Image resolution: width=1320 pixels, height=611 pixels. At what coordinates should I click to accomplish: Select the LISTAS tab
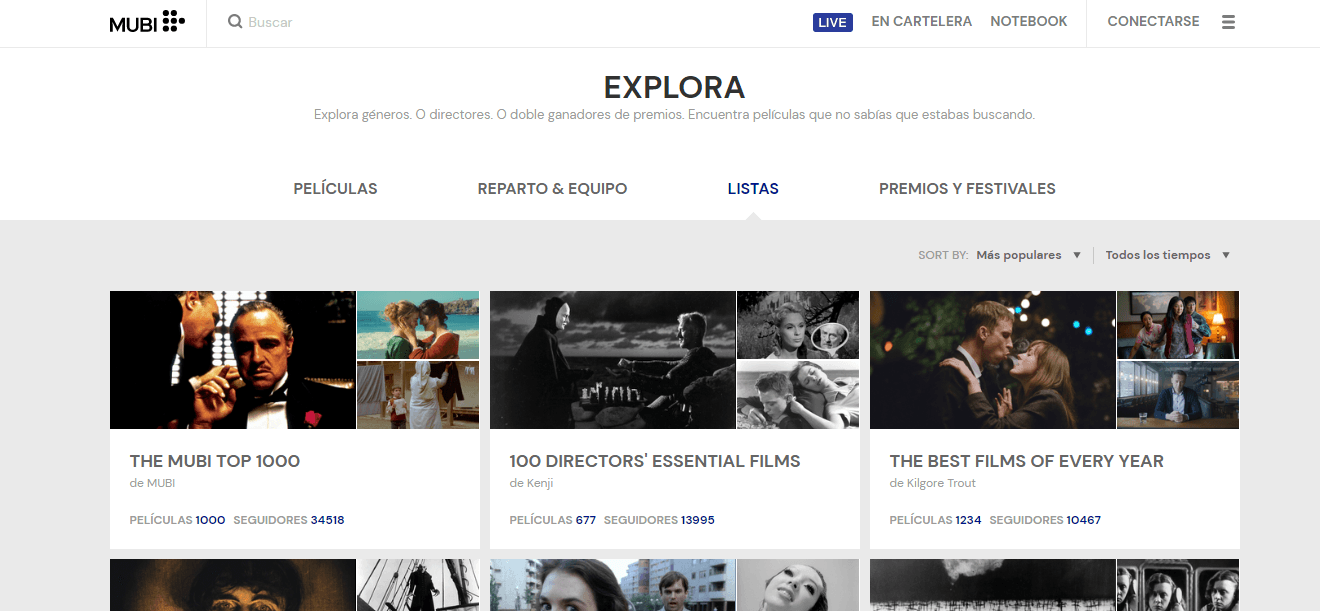753,188
